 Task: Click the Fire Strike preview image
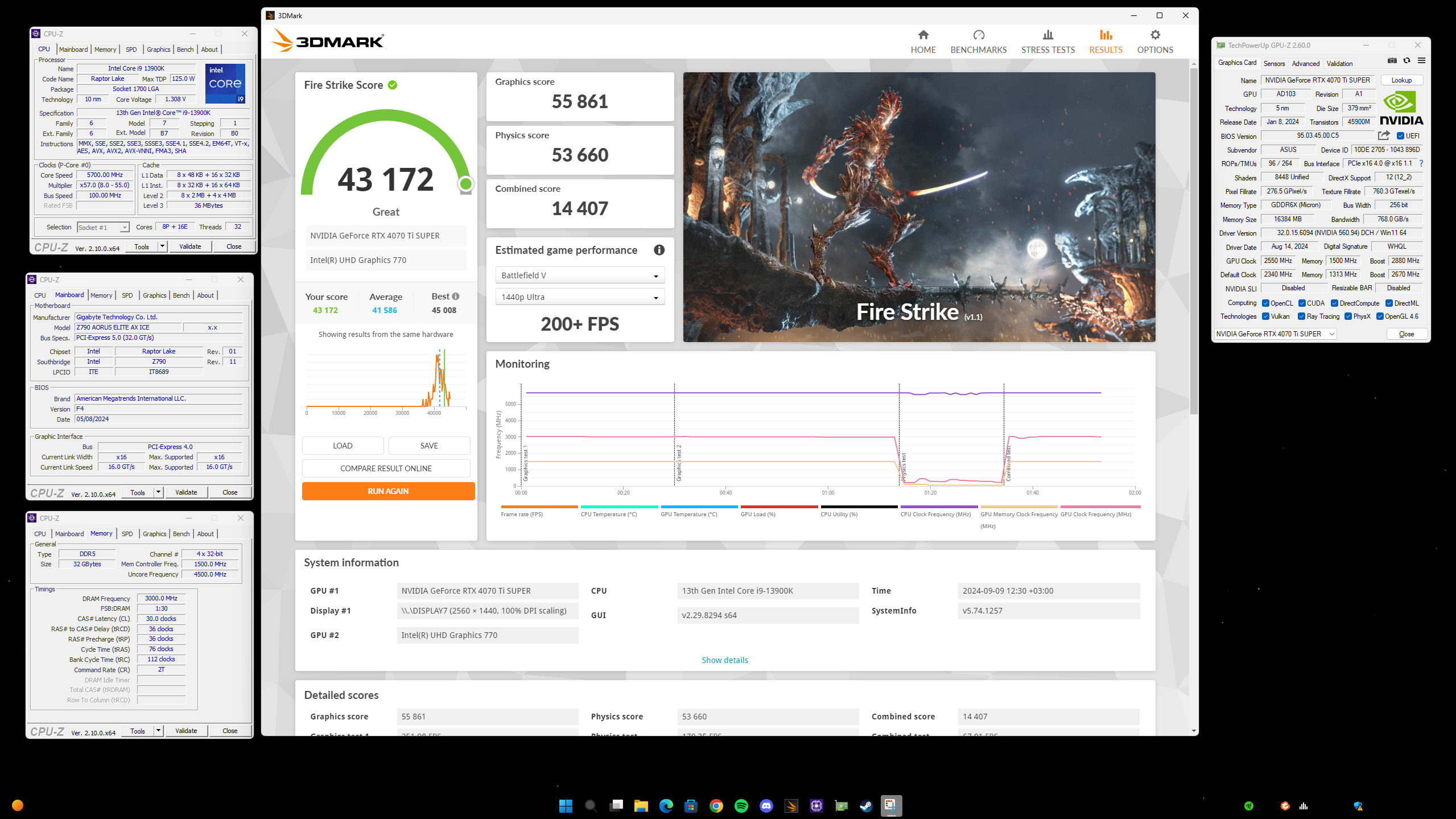(x=919, y=207)
